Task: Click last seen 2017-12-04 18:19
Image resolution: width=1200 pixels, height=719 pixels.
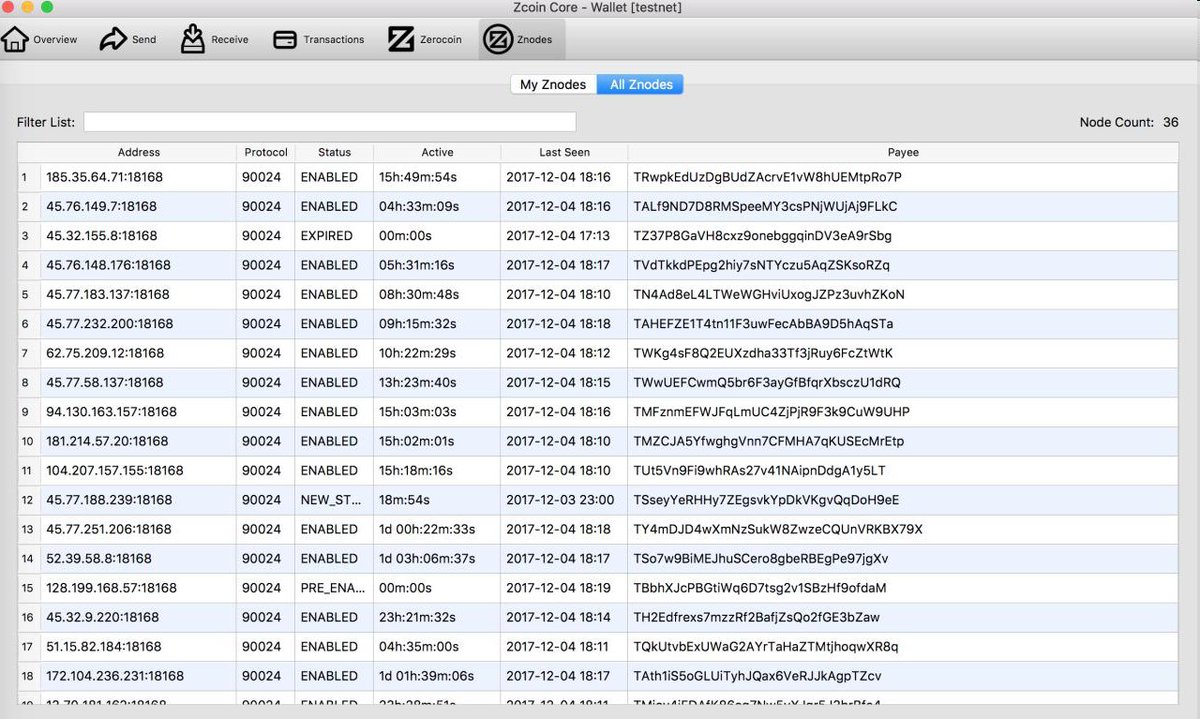Action: tap(558, 588)
